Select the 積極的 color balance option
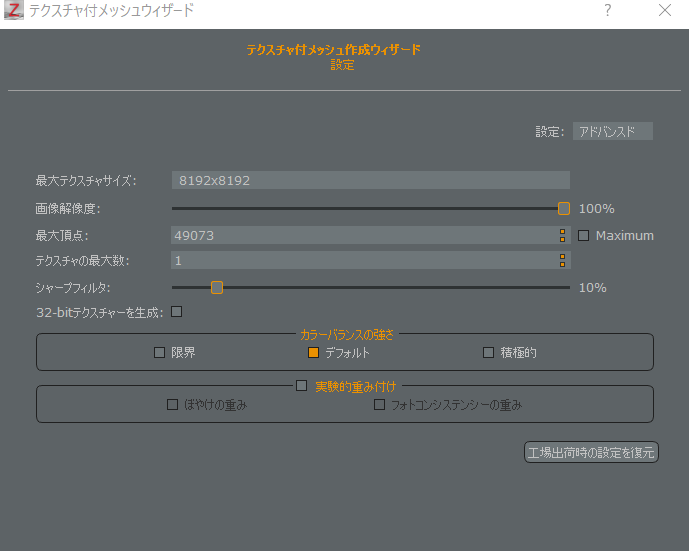 tap(488, 352)
